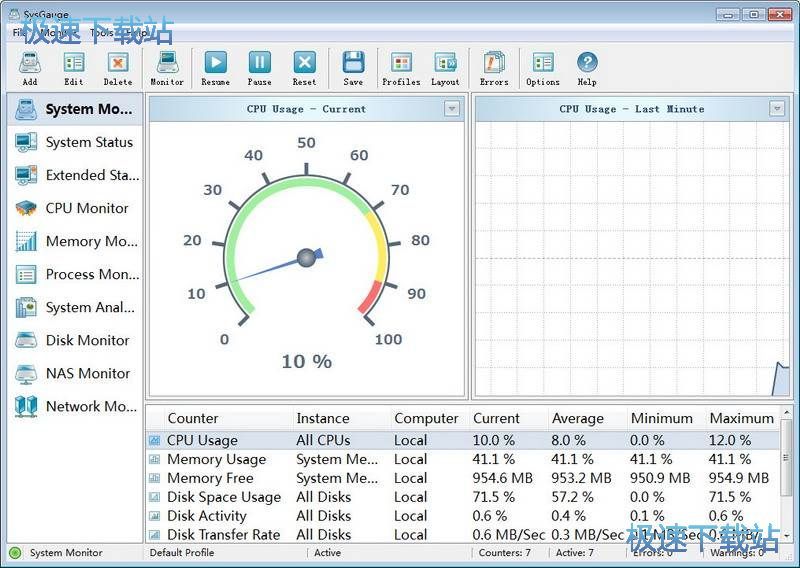Pause monitoring using the Pause icon

pos(259,64)
